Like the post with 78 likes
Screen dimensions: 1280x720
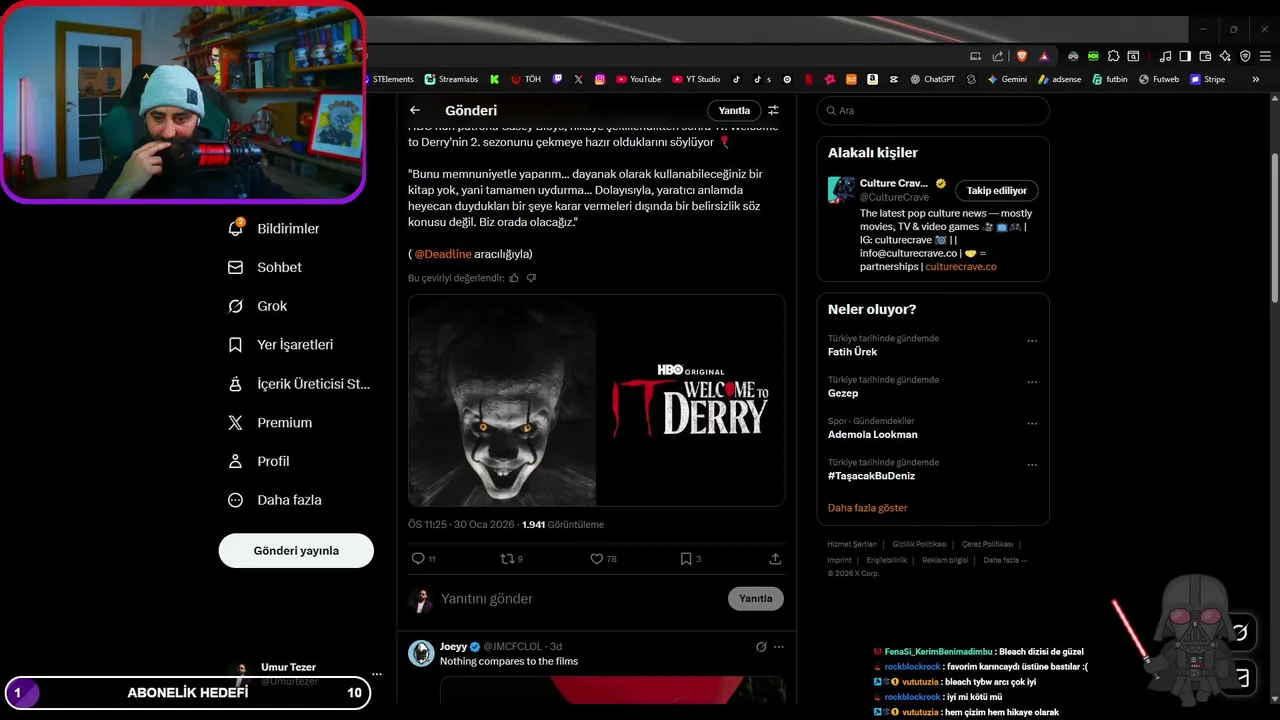pos(596,559)
